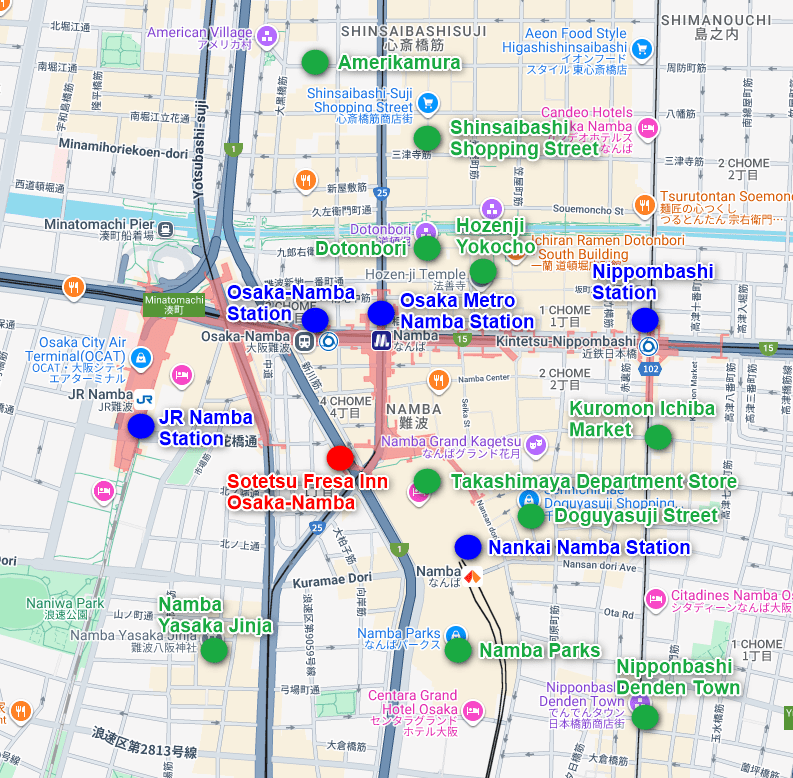The height and width of the screenshot is (778, 793).
Task: Click the Candeo Hotels pink hotel pin
Action: 647,128
